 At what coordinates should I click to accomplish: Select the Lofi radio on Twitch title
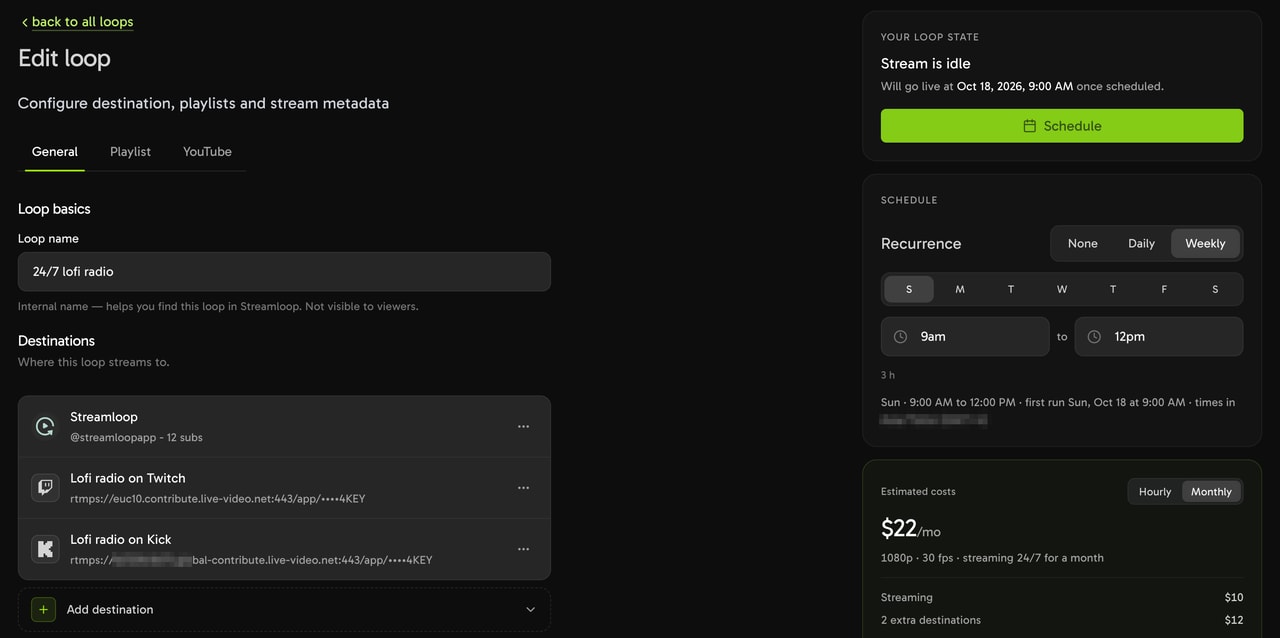(x=128, y=478)
